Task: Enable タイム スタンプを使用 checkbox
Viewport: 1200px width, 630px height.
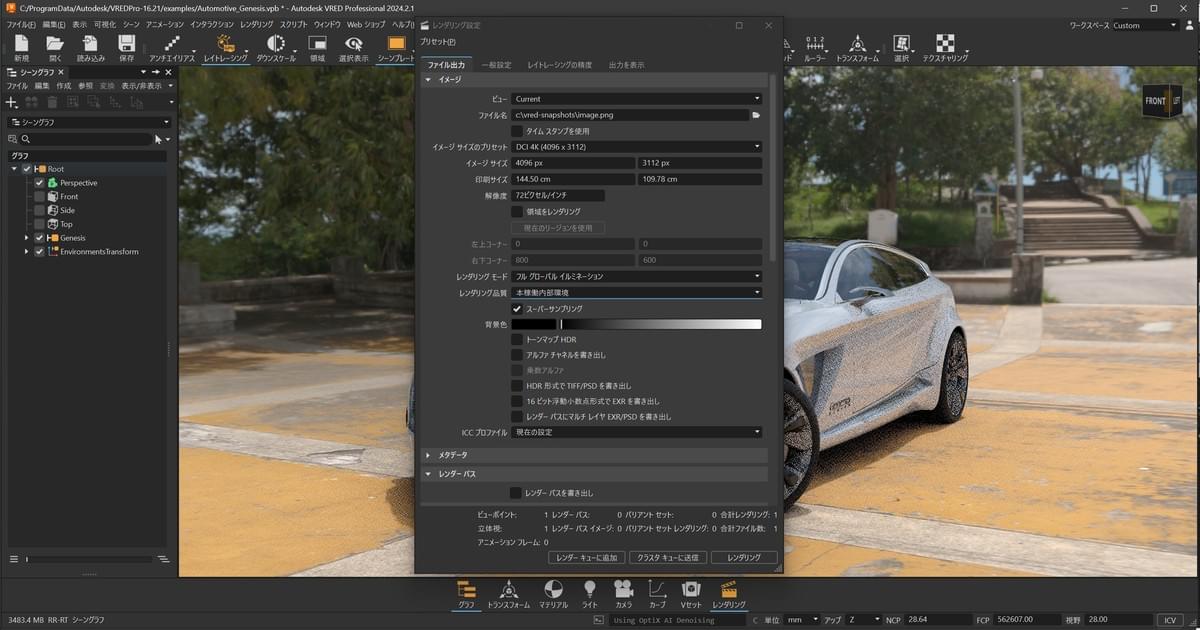Action: [517, 131]
